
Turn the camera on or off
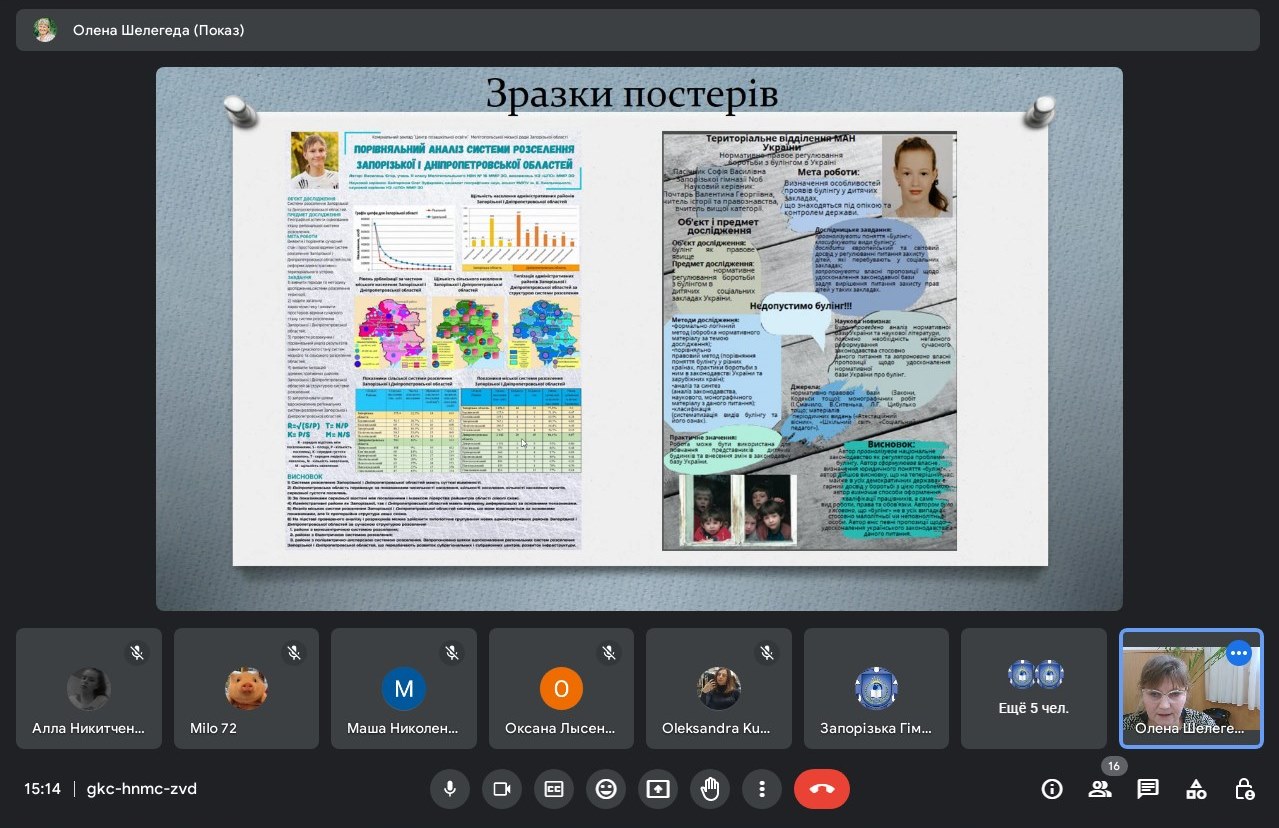coord(502,789)
